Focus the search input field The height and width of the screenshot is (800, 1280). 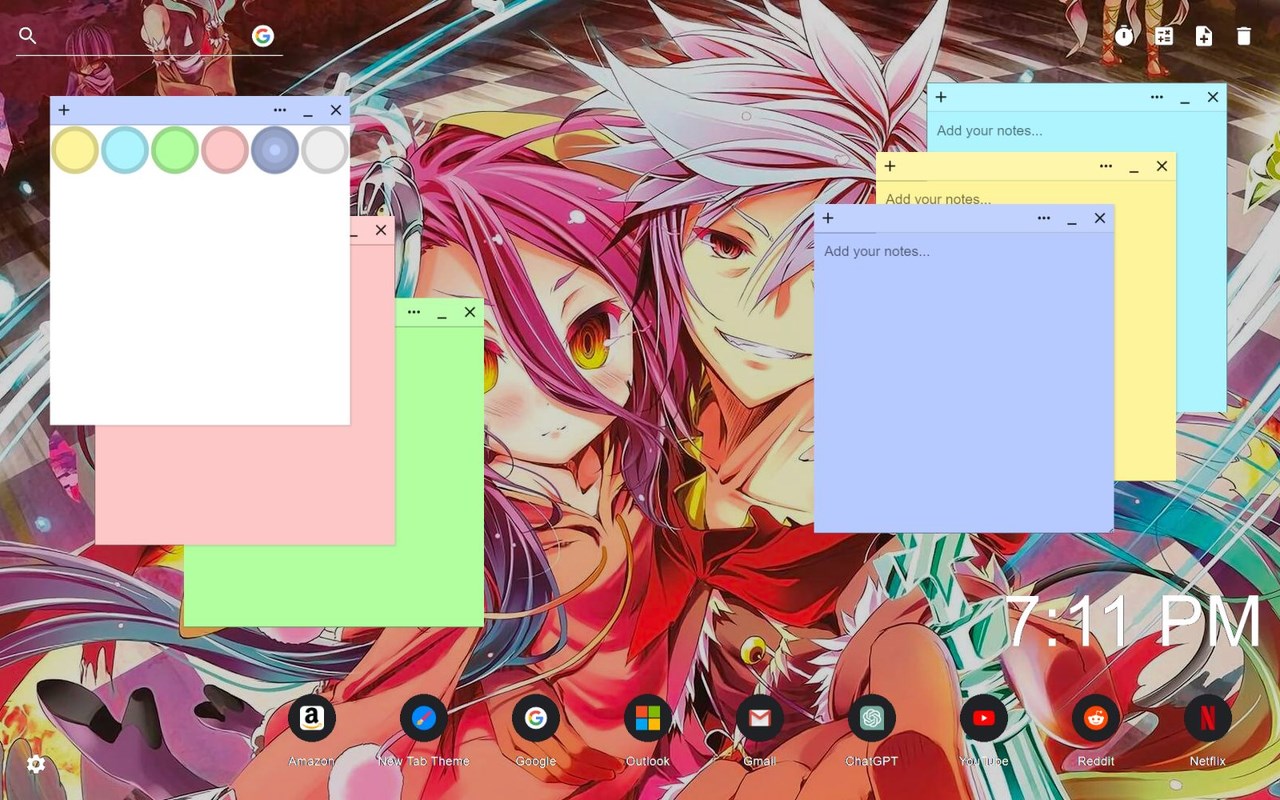pyautogui.click(x=144, y=36)
